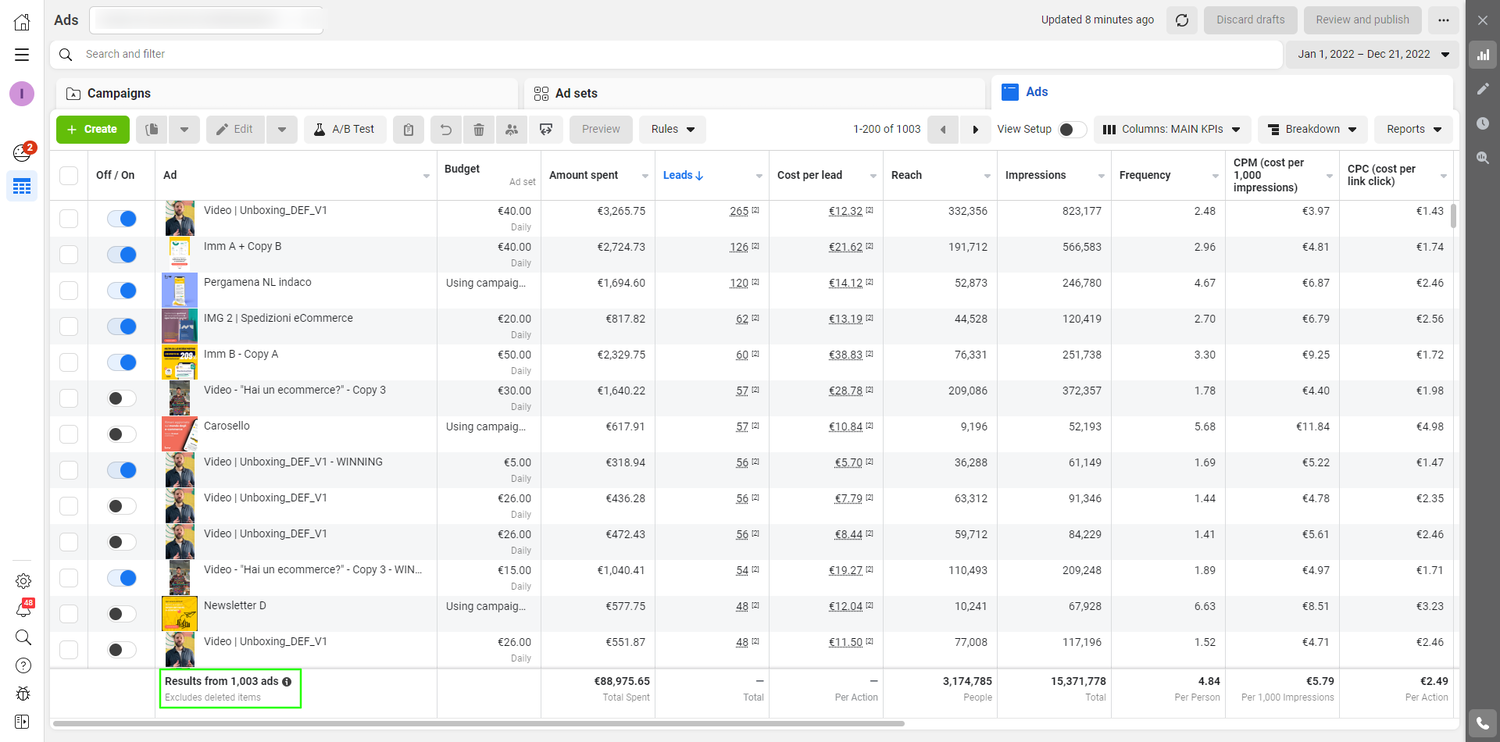Toggle the View Setup switch
1500x742 pixels.
1072,129
